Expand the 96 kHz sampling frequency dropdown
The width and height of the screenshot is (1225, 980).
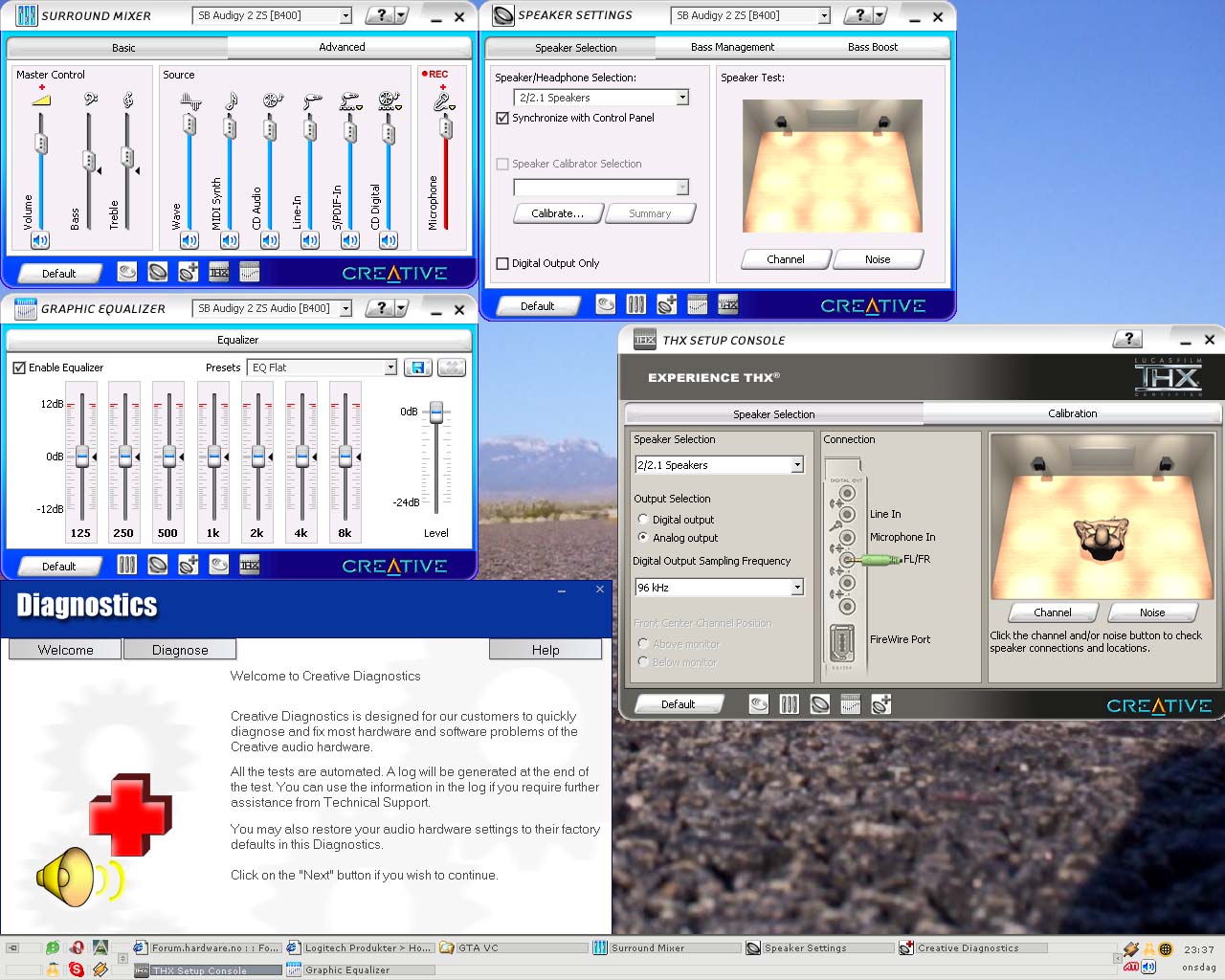click(797, 588)
